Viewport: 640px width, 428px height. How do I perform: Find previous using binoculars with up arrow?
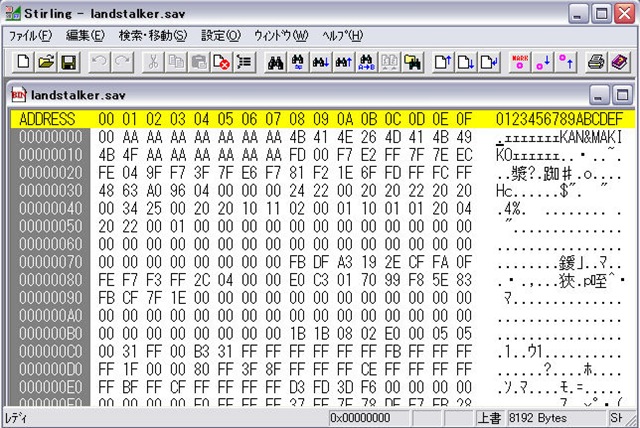click(x=344, y=62)
